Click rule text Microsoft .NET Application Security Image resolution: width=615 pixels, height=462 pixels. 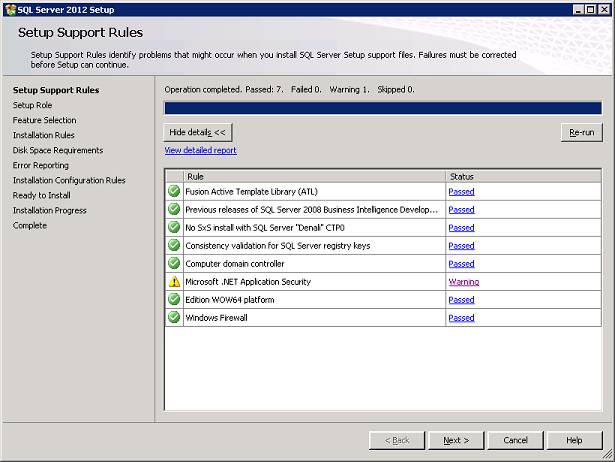tap(248, 282)
